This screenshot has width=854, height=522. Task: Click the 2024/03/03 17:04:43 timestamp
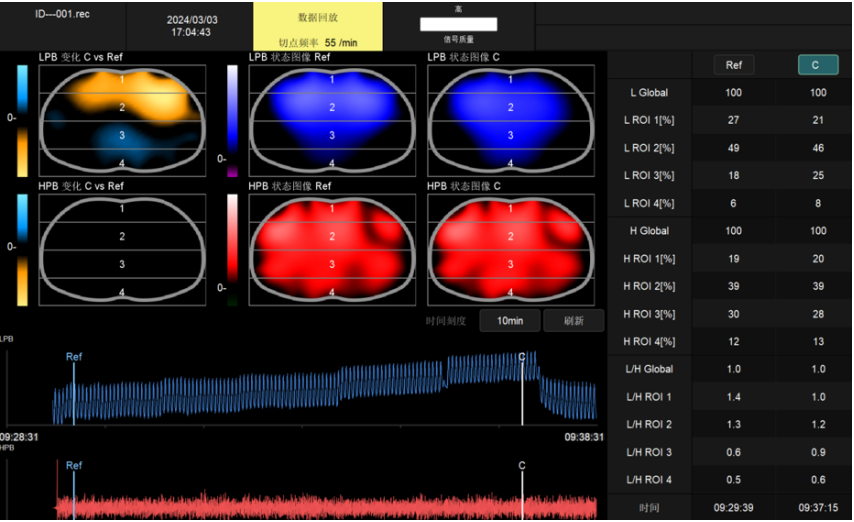192,26
